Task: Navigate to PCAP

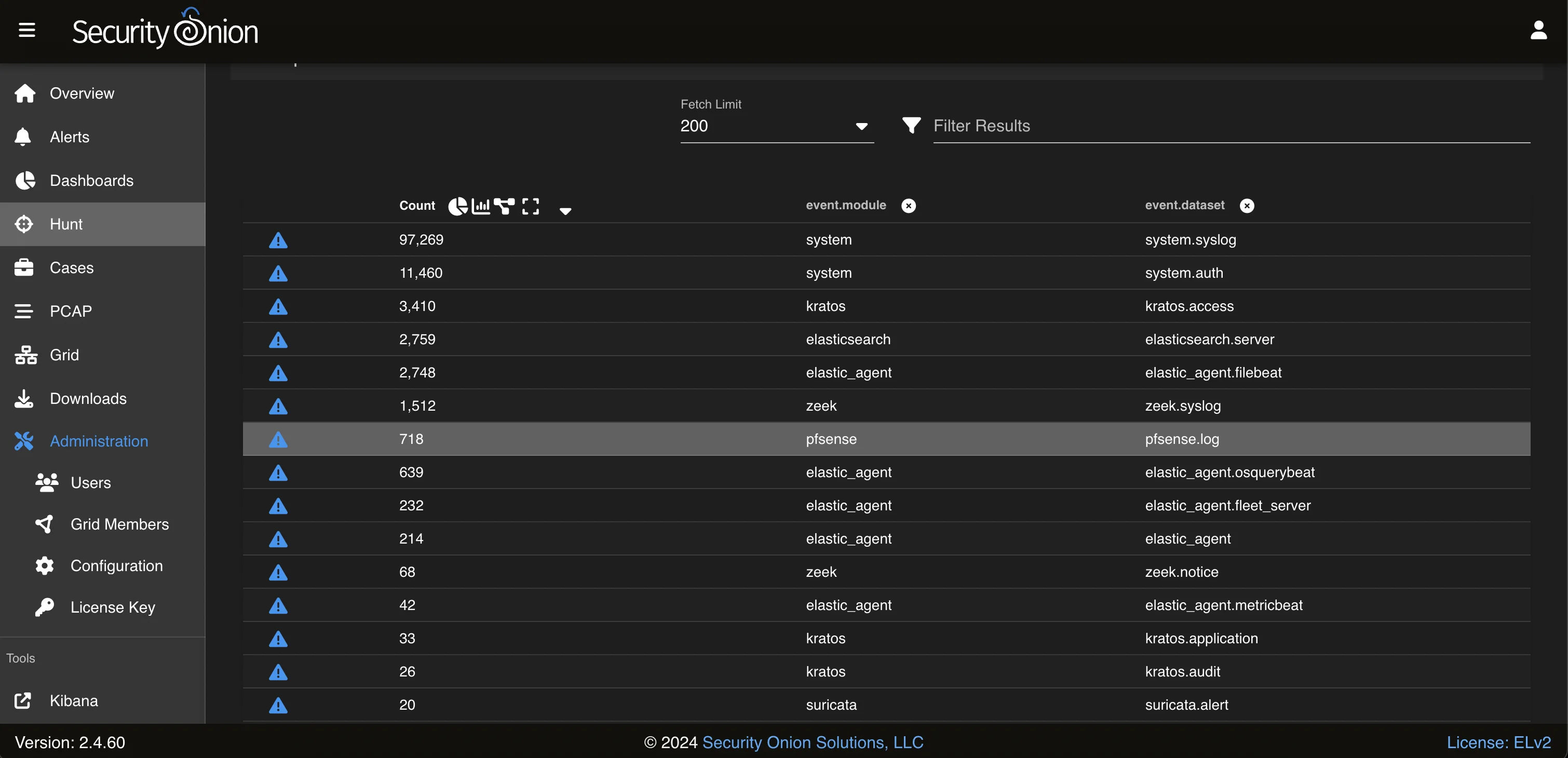Action: pos(102,311)
